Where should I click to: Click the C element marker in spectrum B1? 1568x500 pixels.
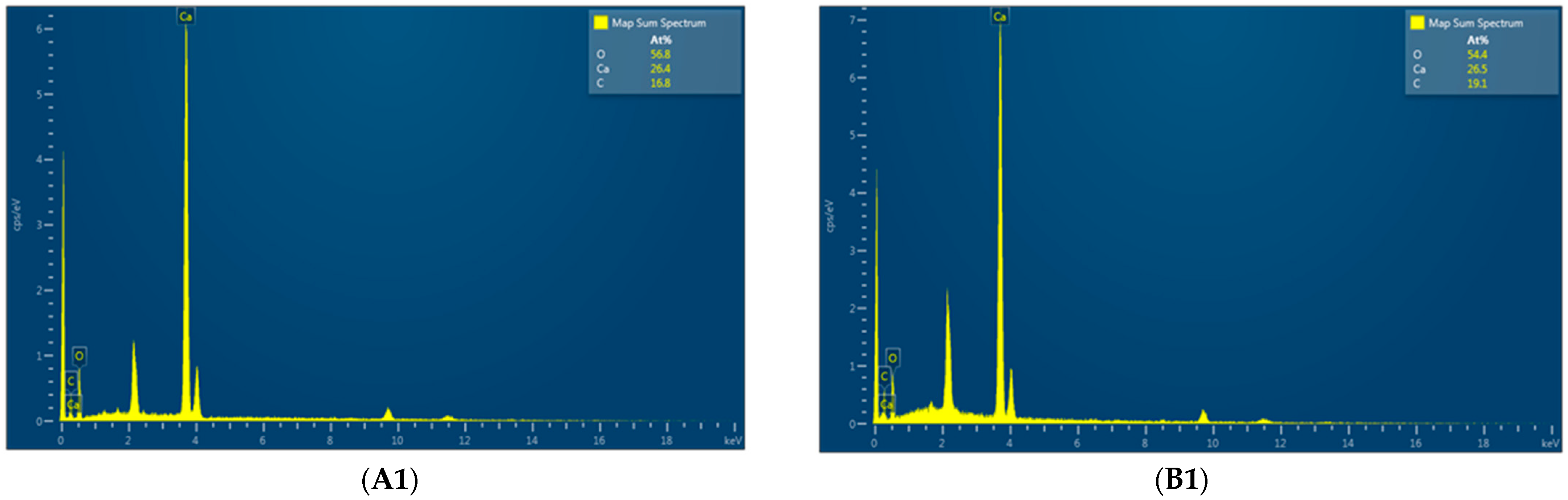click(x=884, y=376)
